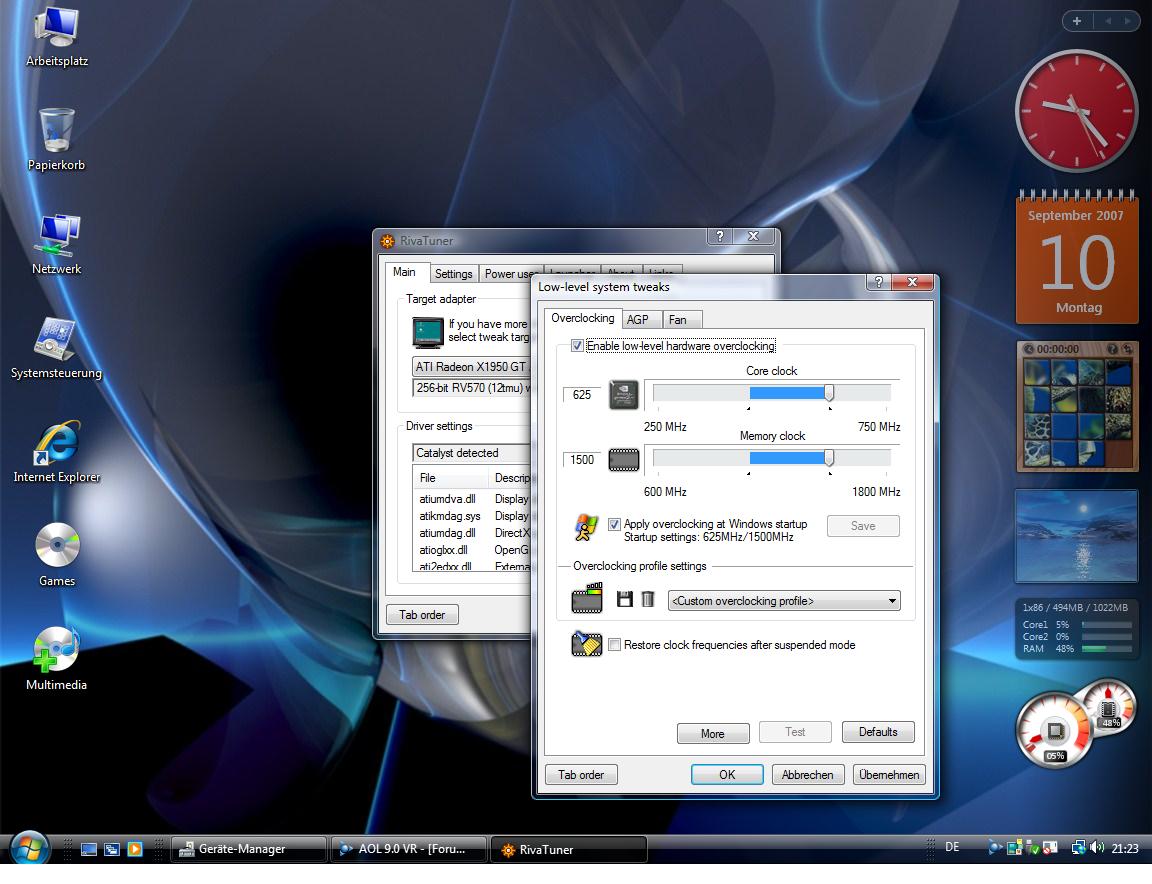Click the suspended mode restore icon
The width and height of the screenshot is (1152, 884).
point(586,644)
